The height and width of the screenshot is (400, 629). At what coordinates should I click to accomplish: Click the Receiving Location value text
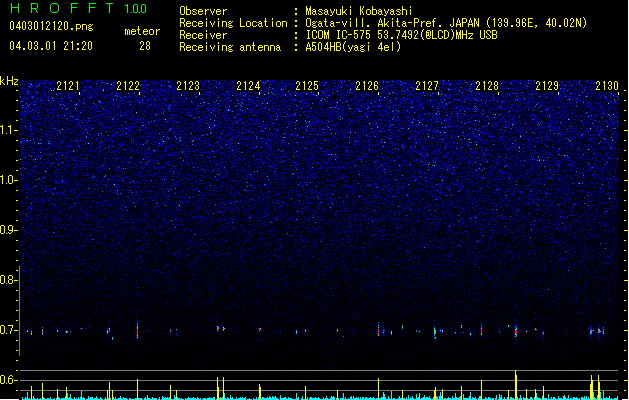coord(446,23)
